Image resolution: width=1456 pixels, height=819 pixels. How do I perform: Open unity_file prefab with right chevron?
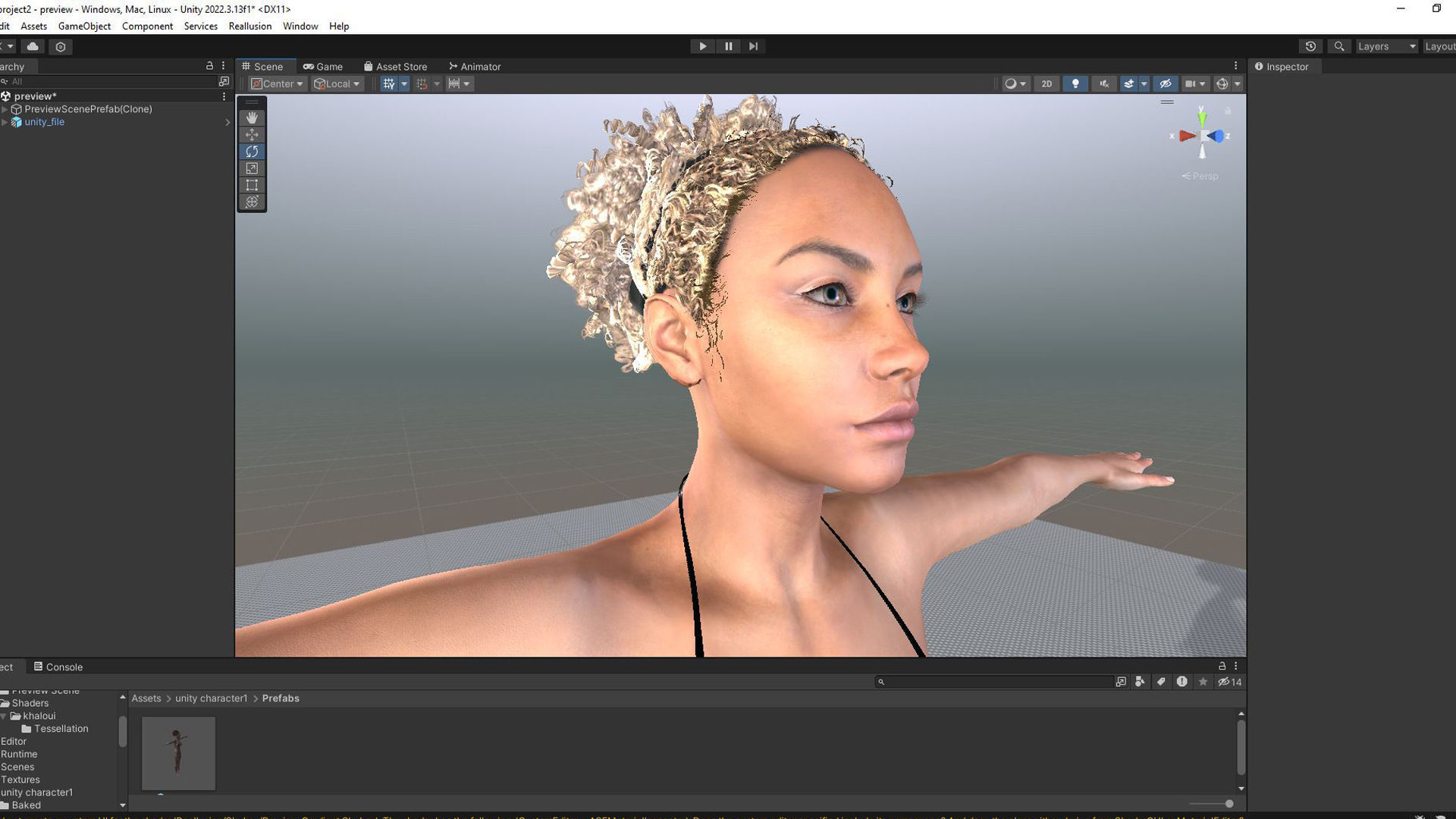[x=227, y=122]
